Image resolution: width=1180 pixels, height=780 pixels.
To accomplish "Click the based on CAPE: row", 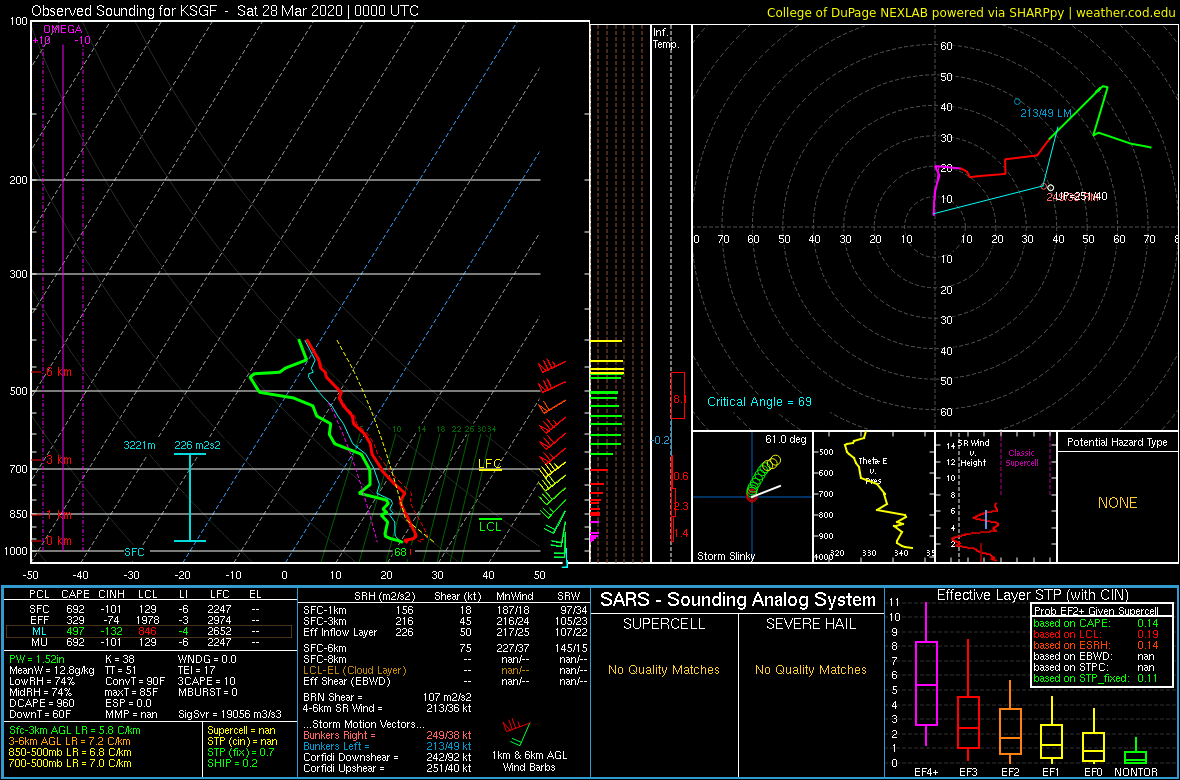I will click(x=1095, y=623).
